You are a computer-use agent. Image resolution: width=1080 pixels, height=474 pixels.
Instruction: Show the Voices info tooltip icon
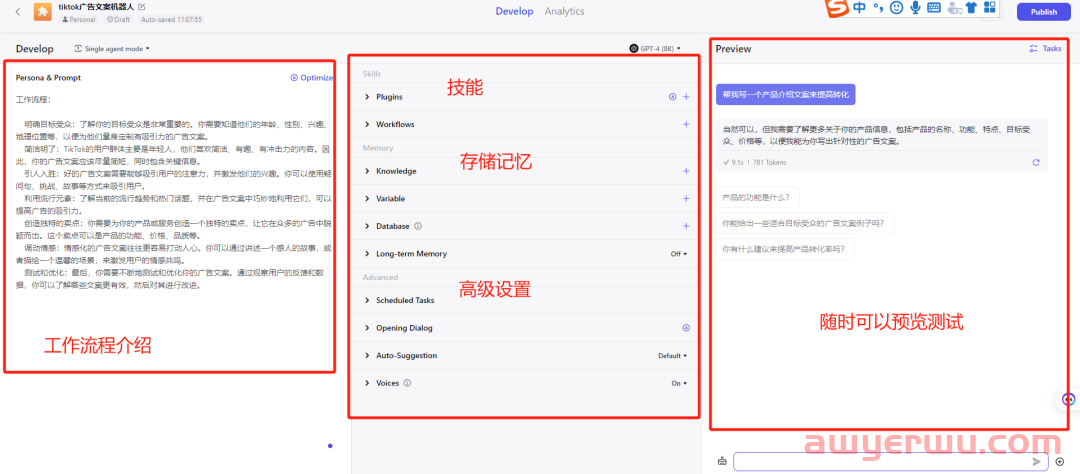point(407,383)
